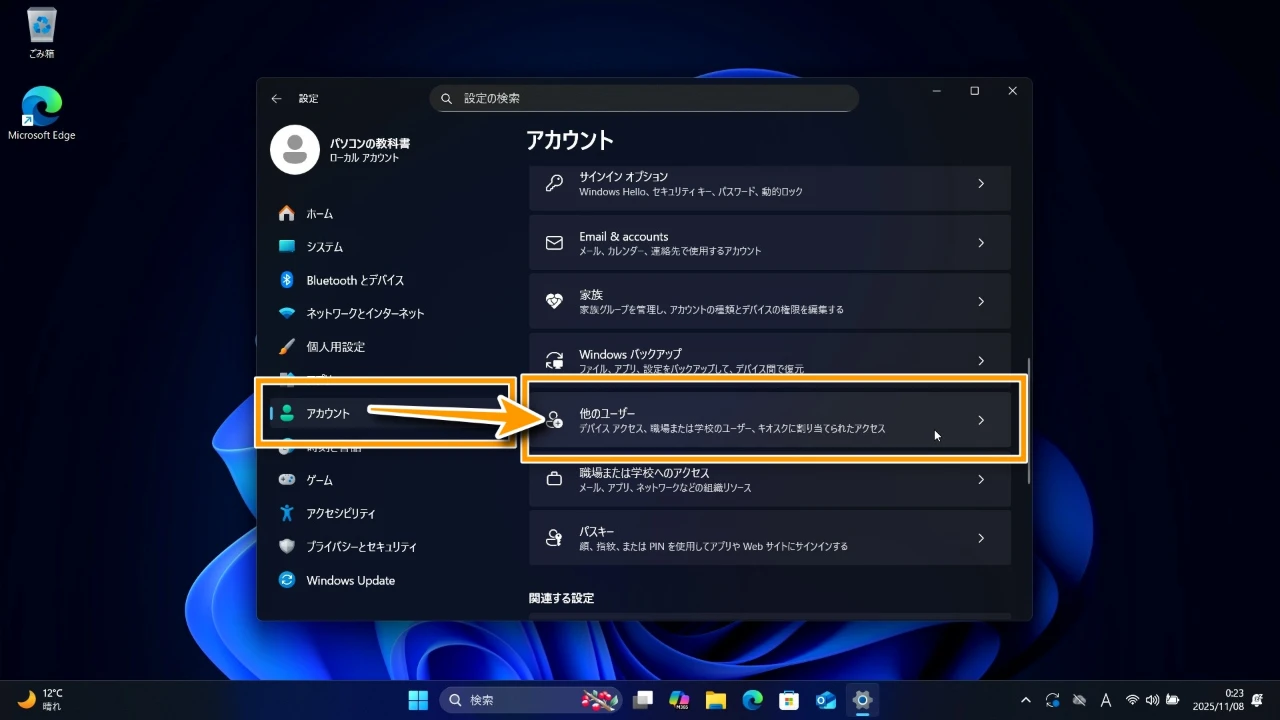The width and height of the screenshot is (1280, 720).
Task: Open 職場または学校へのアクセス row
Action: 770,479
